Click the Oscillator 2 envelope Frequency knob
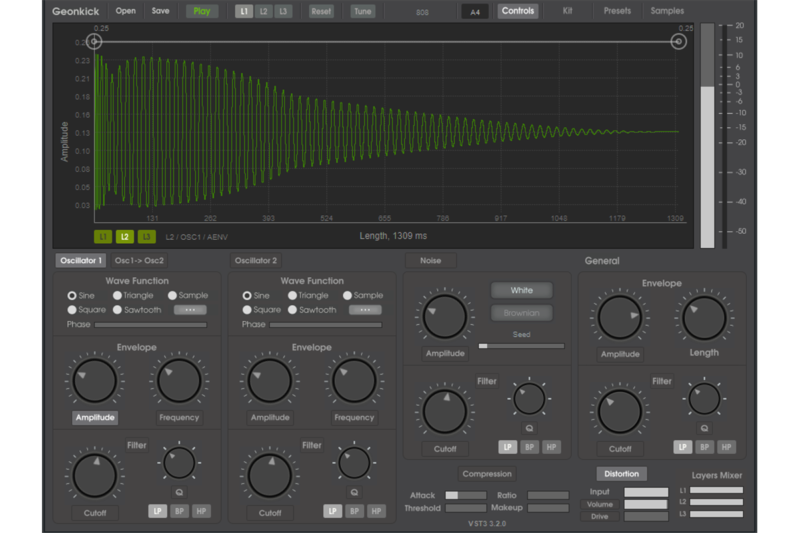 coord(353,381)
